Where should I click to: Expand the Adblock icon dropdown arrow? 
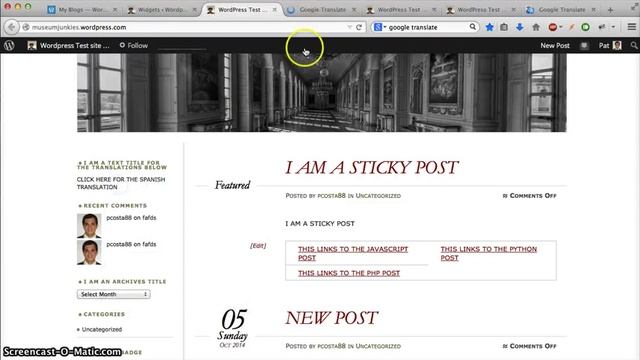561,27
